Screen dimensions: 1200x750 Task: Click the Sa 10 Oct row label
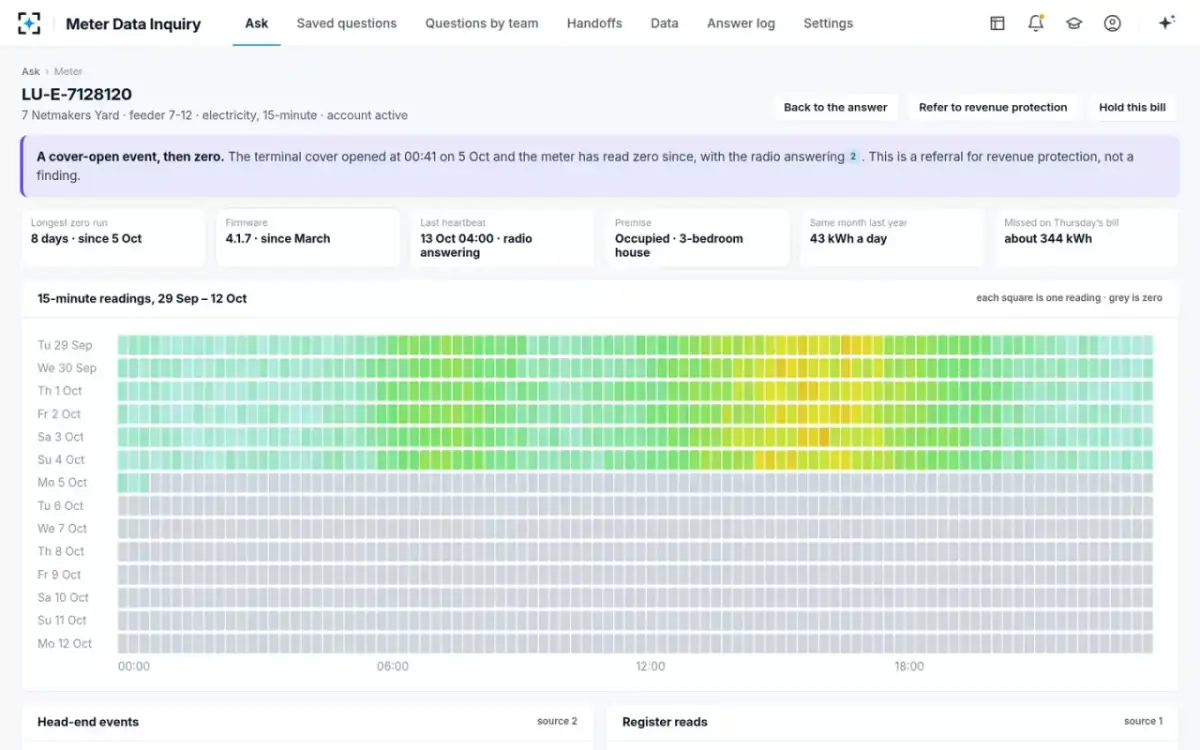coord(63,598)
